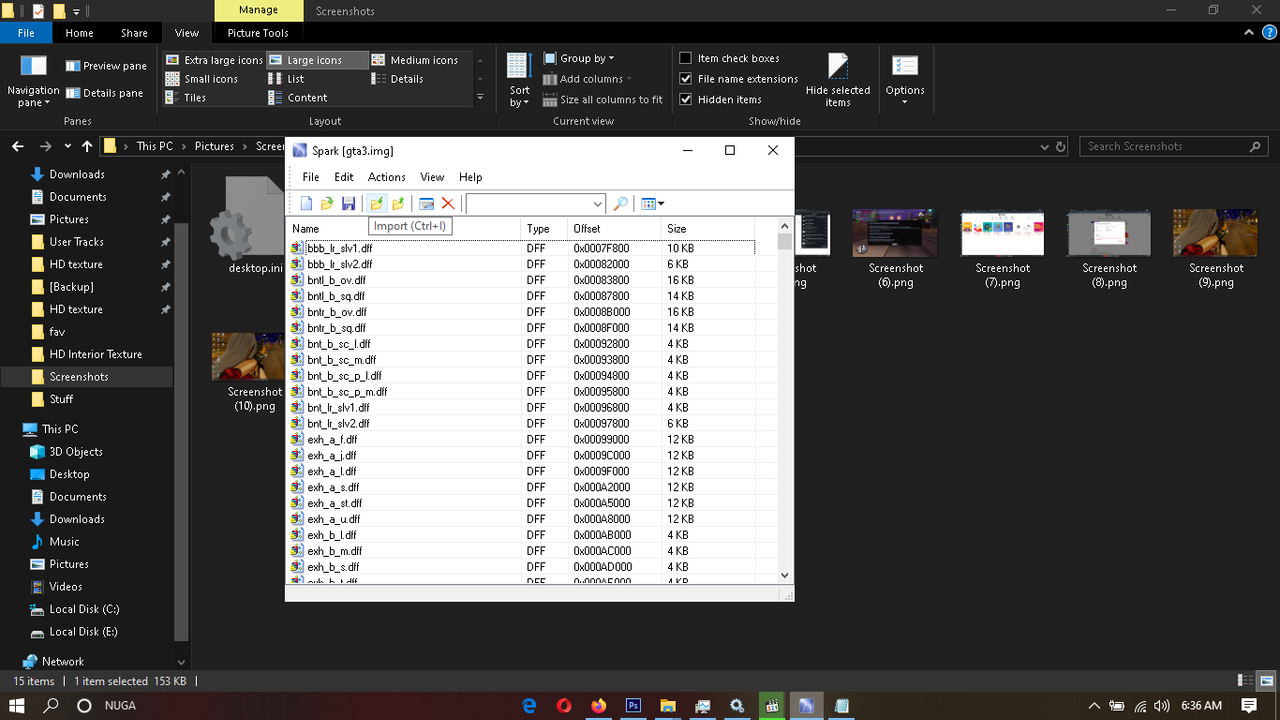Image resolution: width=1280 pixels, height=720 pixels.
Task: Click the Save floppy disk icon in Spark
Action: pos(348,204)
